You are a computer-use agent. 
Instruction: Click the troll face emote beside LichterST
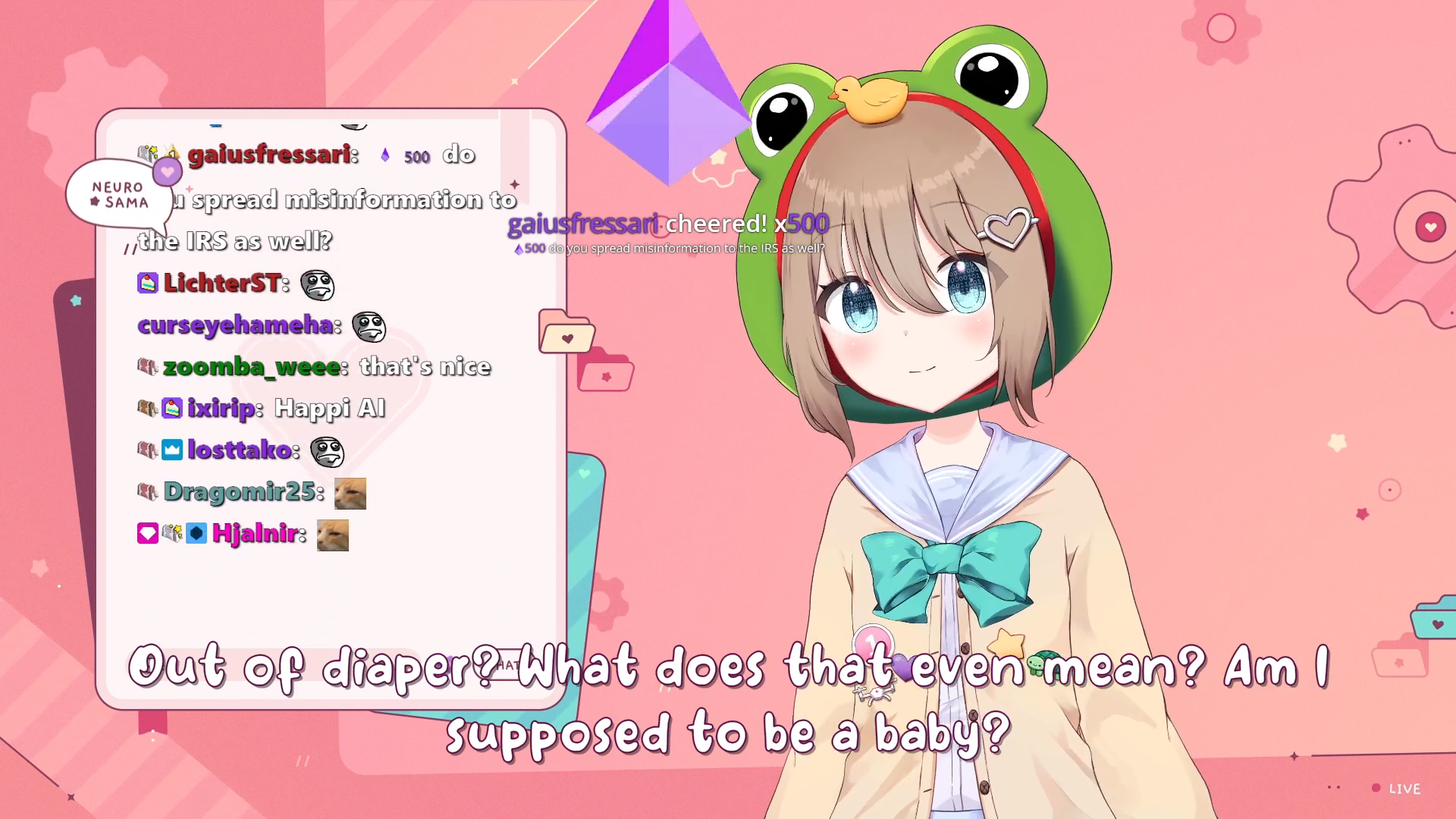[x=317, y=285]
